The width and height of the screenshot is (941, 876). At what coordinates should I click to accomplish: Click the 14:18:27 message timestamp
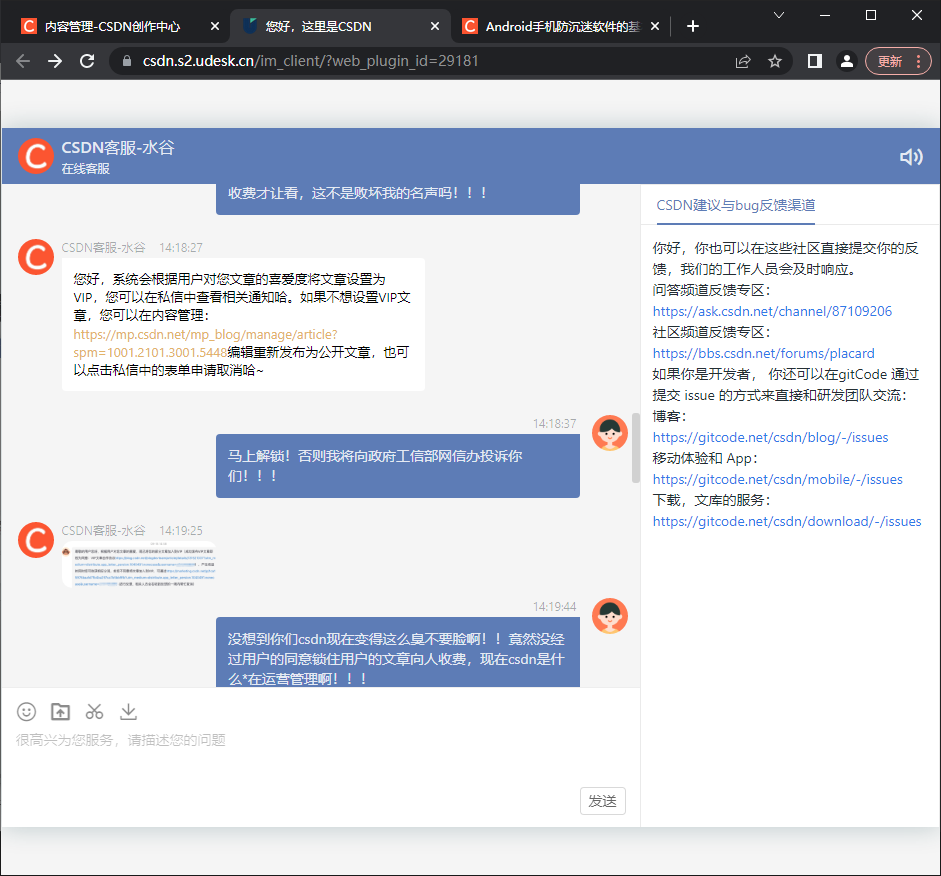(x=181, y=248)
